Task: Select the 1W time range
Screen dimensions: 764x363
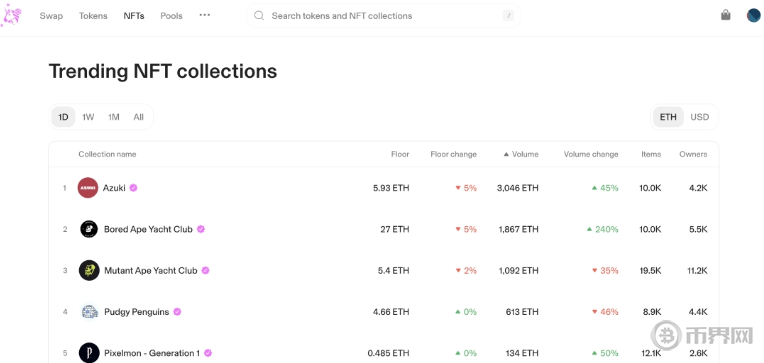Action: 88,117
